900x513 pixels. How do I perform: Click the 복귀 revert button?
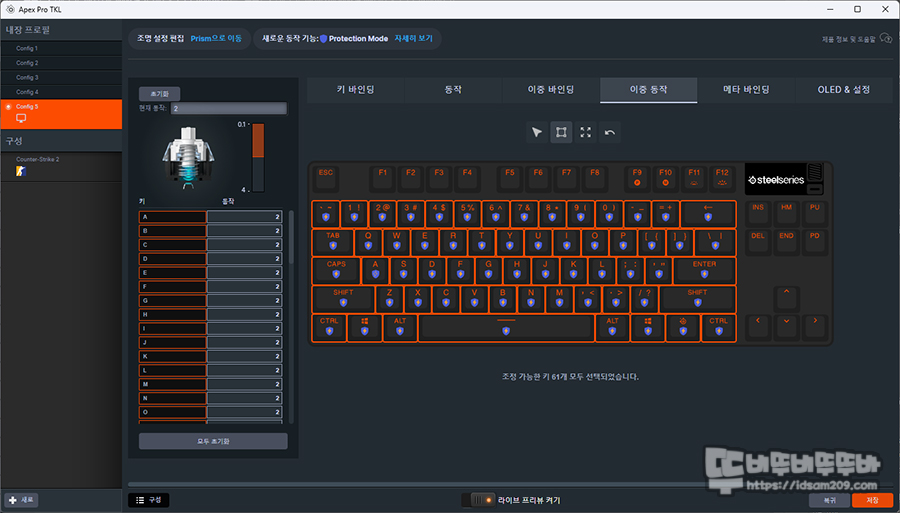tap(829, 500)
